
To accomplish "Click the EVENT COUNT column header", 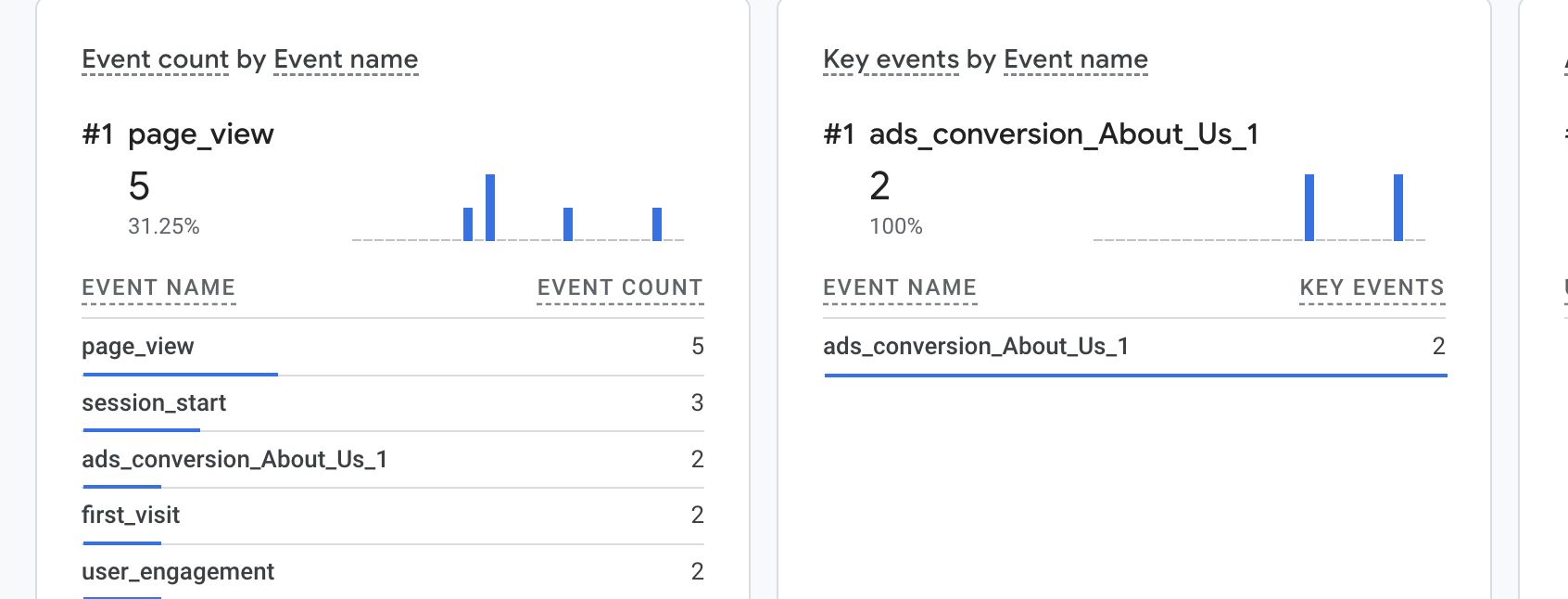I will 619,288.
